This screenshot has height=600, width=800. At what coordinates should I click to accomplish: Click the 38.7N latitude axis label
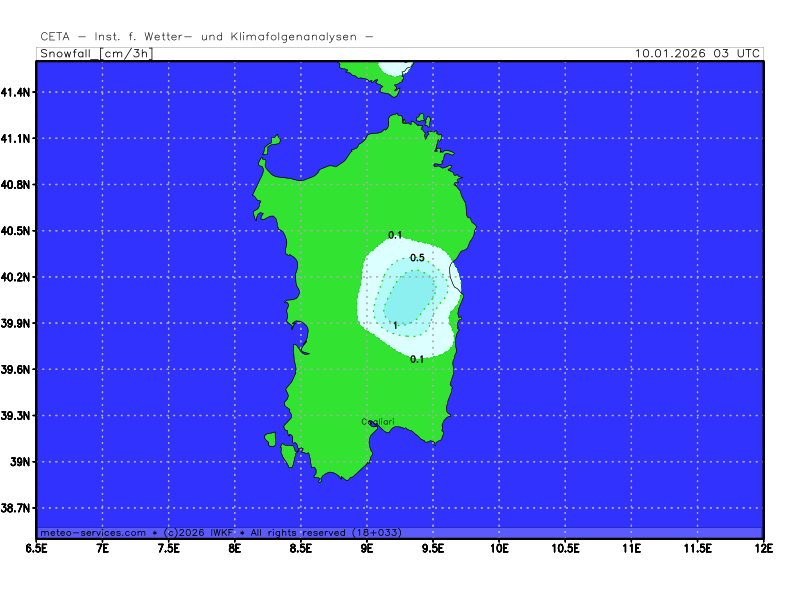tap(16, 508)
